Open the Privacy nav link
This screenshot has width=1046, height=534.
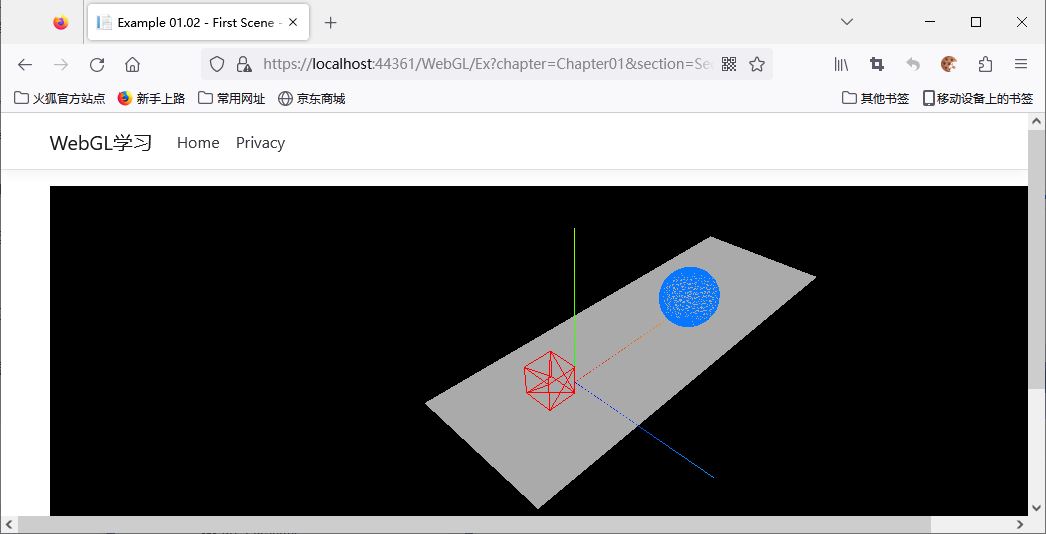tap(260, 143)
